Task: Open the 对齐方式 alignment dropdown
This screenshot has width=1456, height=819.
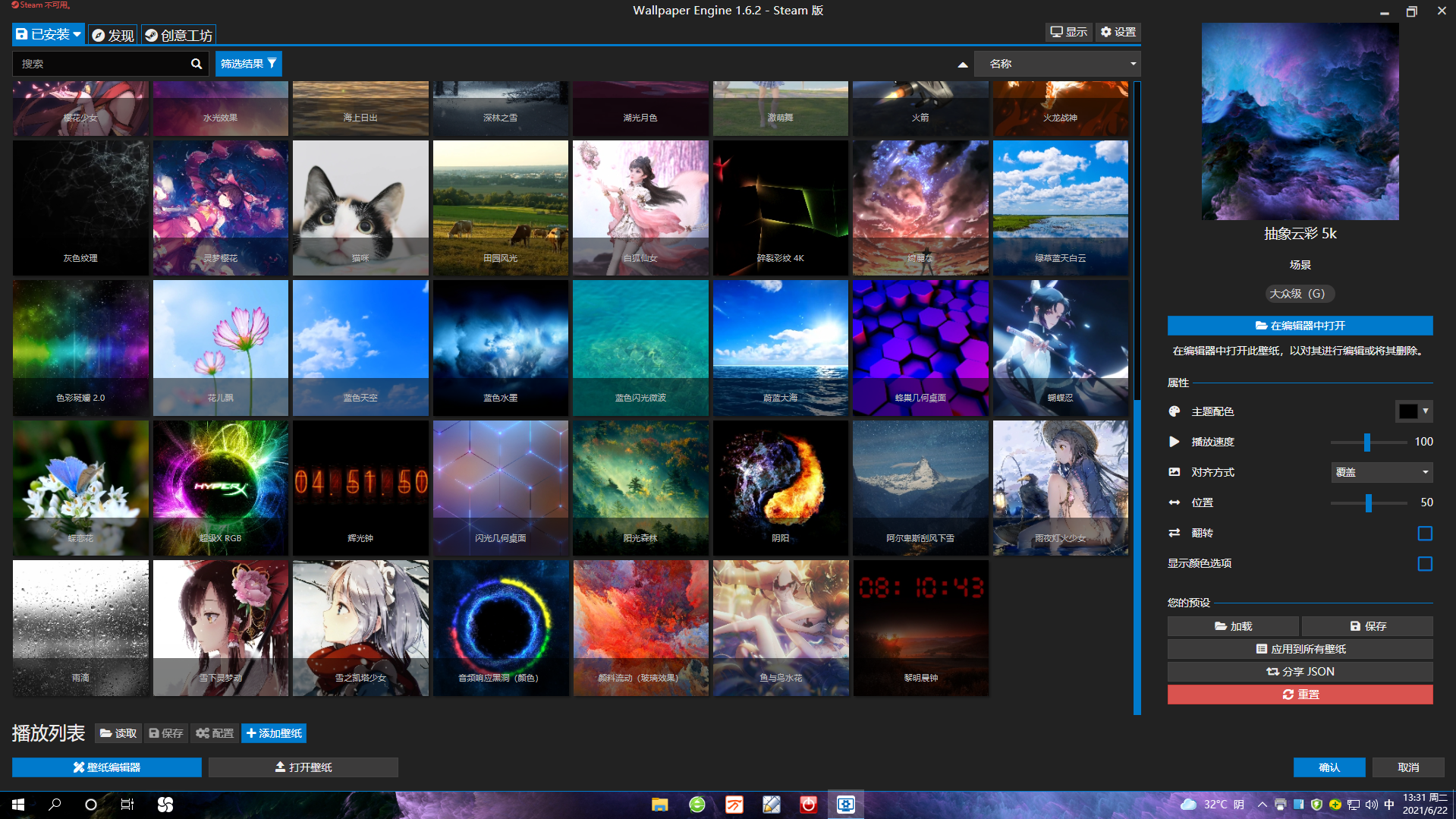Action: click(x=1382, y=472)
